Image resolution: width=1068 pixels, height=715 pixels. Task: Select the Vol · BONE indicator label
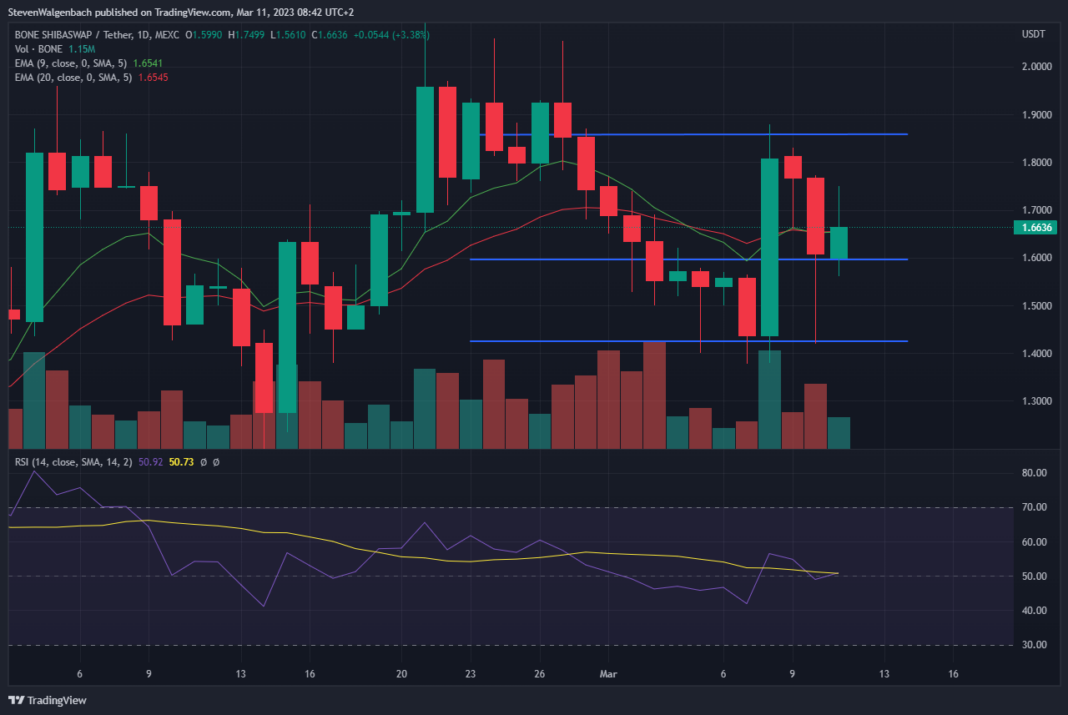pos(40,47)
